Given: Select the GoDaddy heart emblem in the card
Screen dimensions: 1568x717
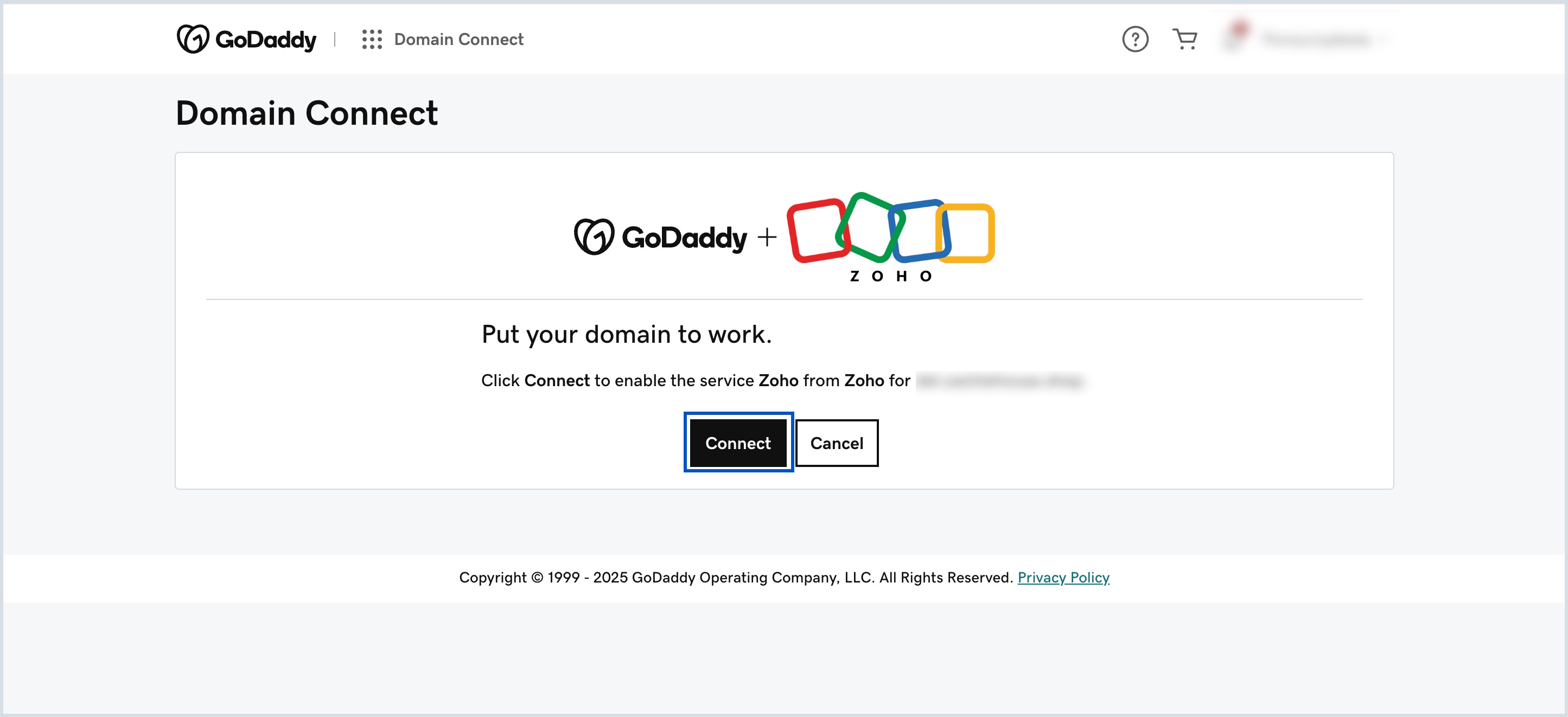Looking at the screenshot, I should (594, 238).
